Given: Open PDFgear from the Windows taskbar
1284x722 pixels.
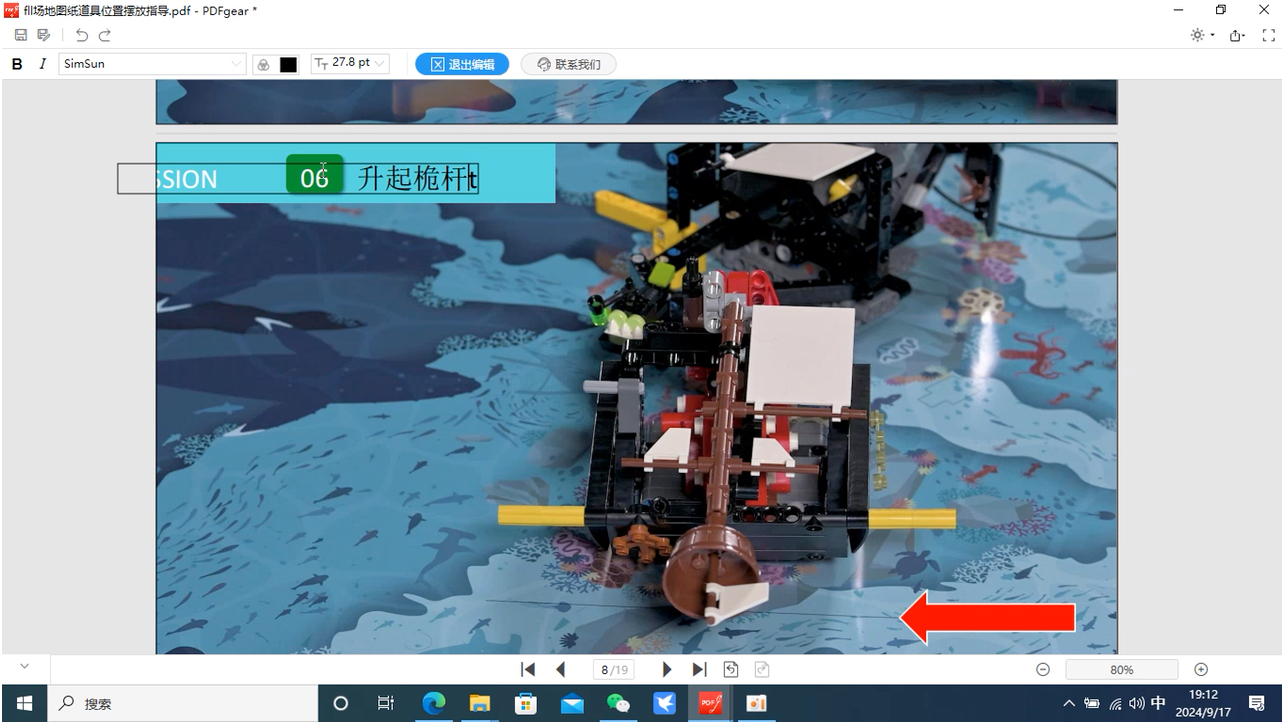Looking at the screenshot, I should coord(709,703).
